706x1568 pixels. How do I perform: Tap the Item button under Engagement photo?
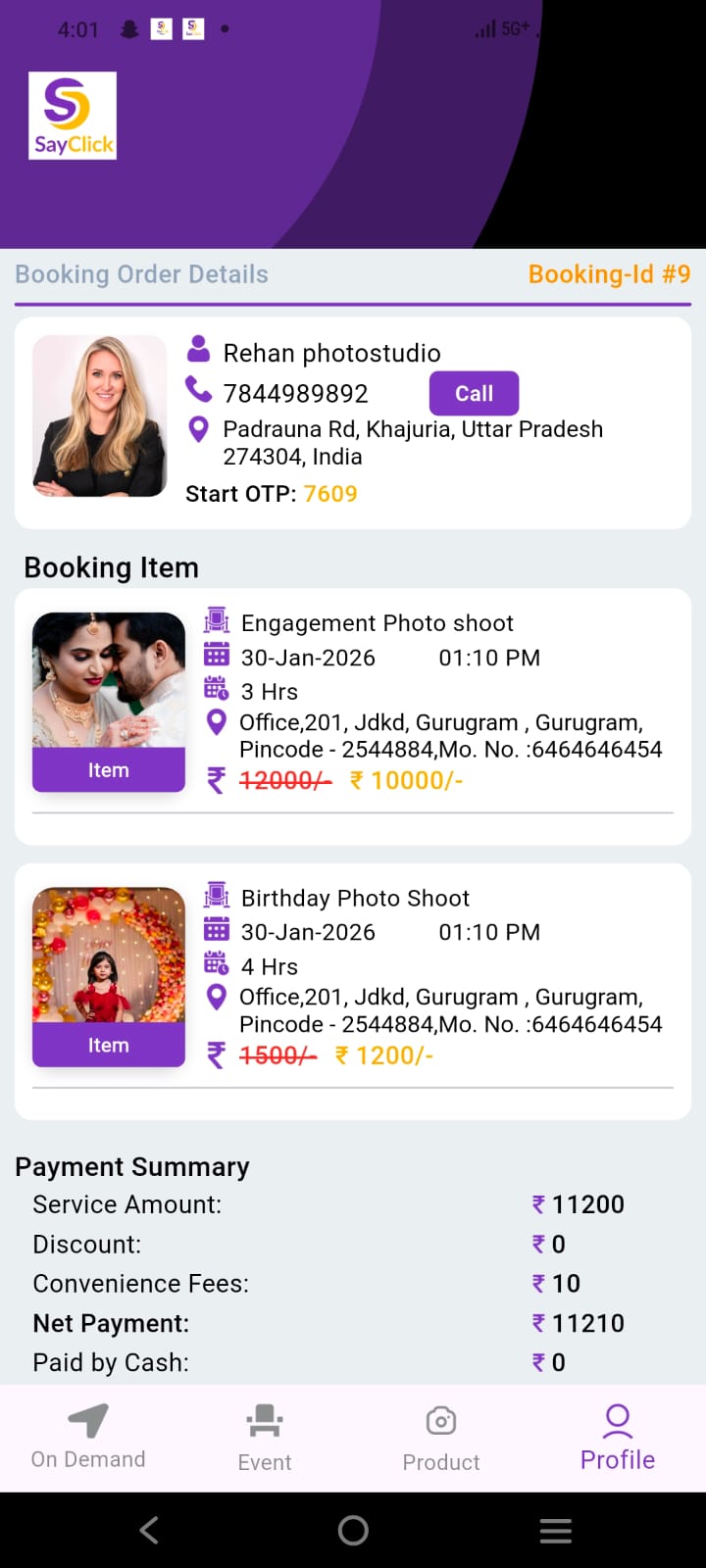109,770
